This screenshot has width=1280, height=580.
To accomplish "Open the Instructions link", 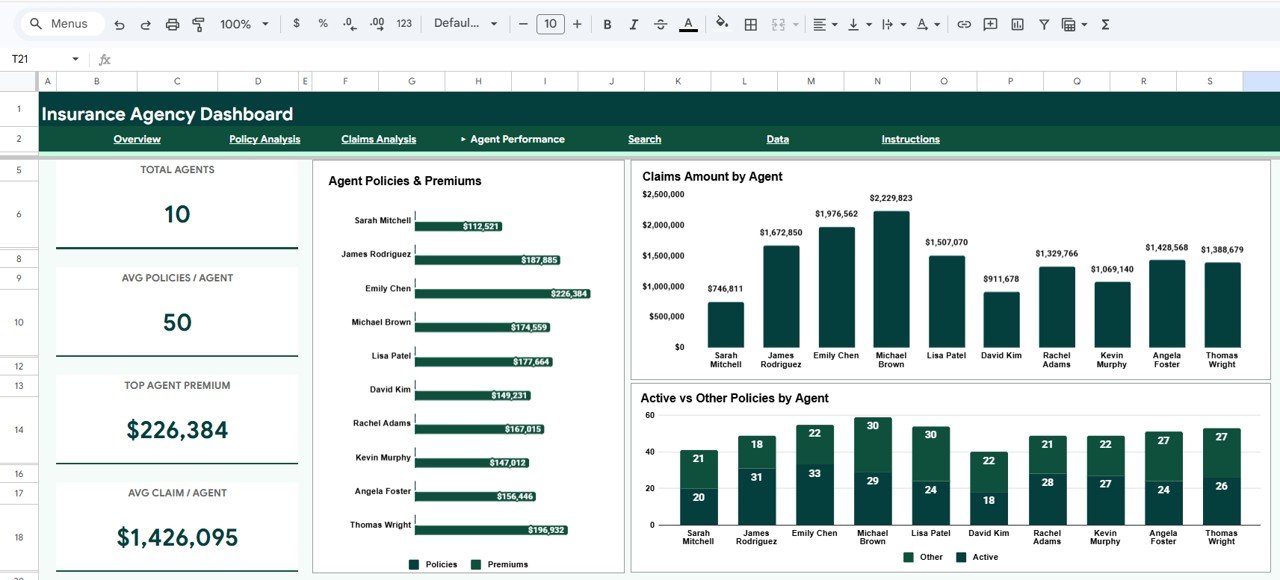I will click(x=910, y=139).
